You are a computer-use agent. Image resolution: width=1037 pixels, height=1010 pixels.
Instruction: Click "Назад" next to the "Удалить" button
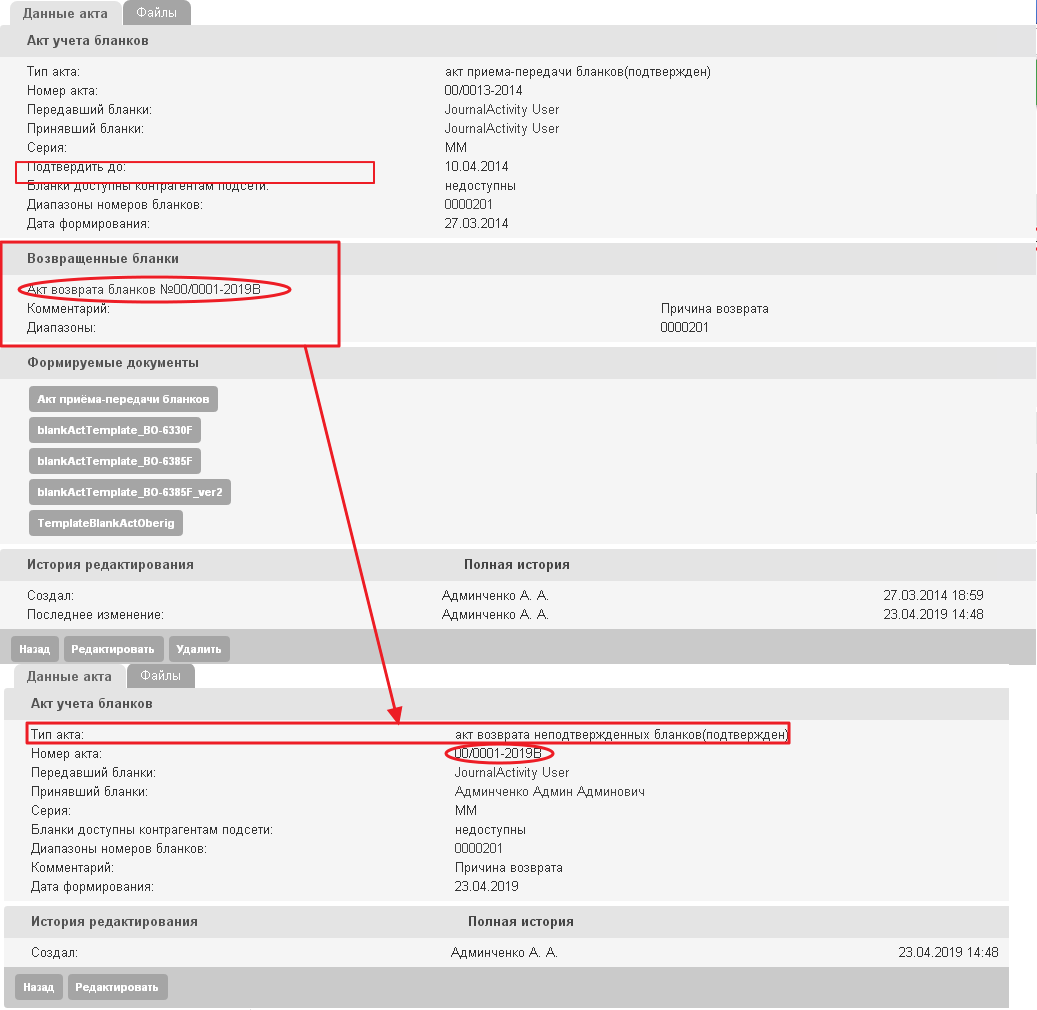[x=34, y=649]
